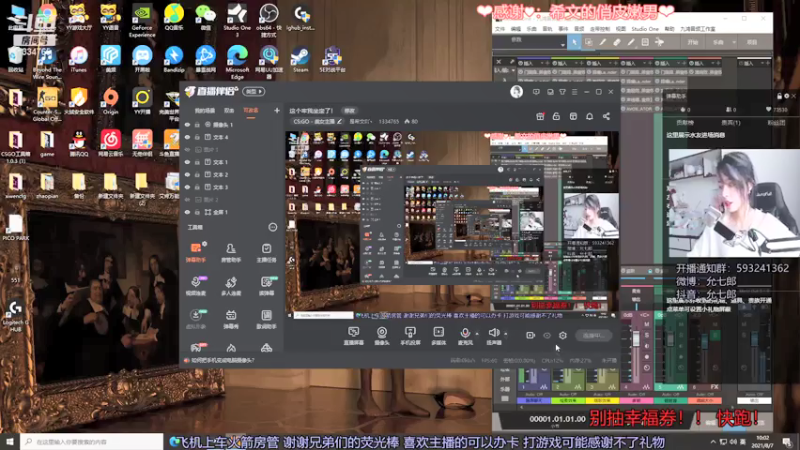800x450 pixels.
Task: Hide the 摄像头 1 source
Action: tap(187, 124)
